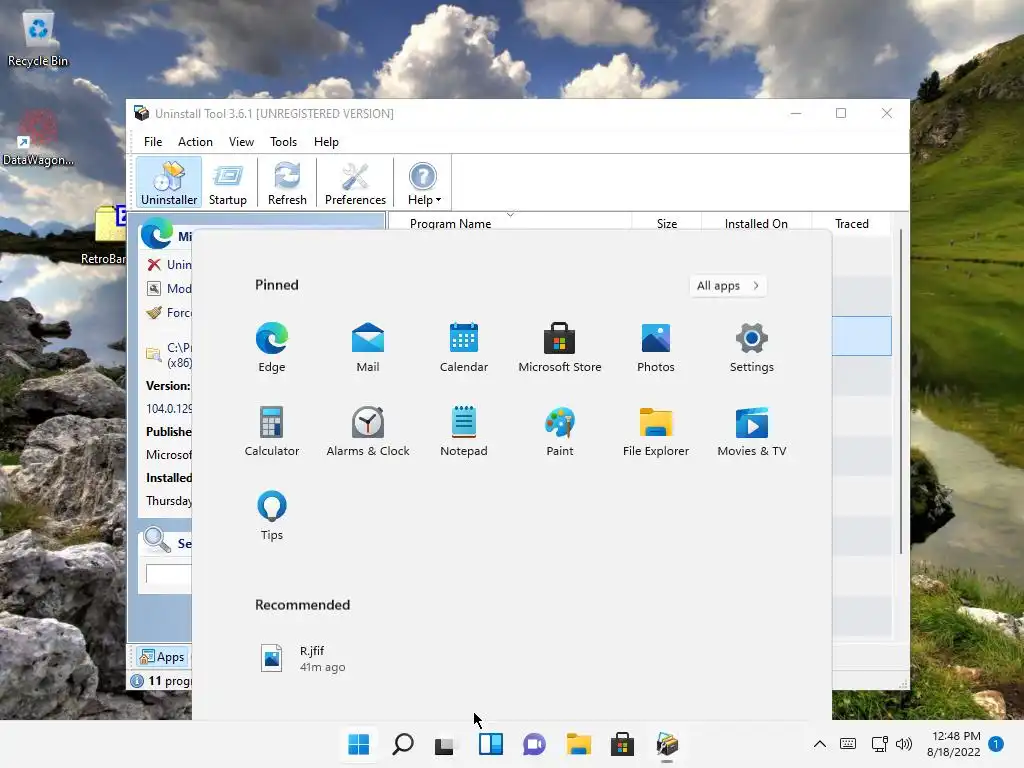Screen dimensions: 1024x768
Task: Launch the Photos app
Action: [656, 347]
